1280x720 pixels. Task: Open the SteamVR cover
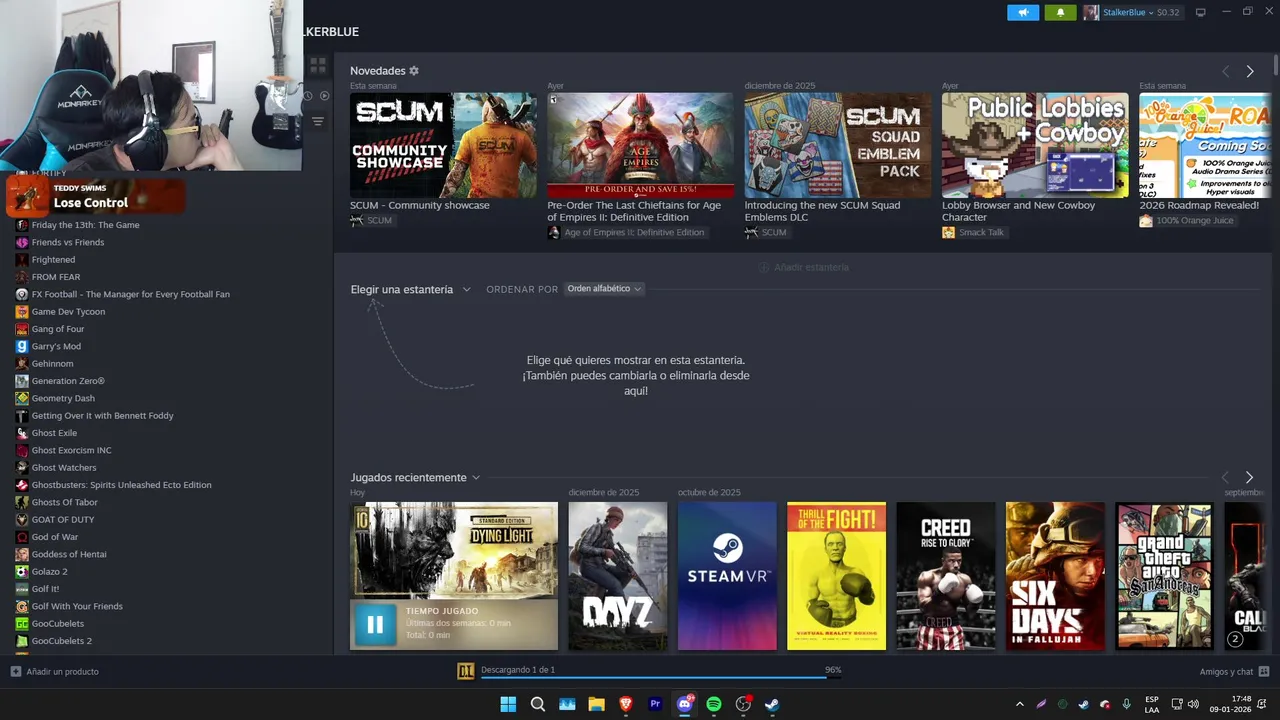pos(727,576)
